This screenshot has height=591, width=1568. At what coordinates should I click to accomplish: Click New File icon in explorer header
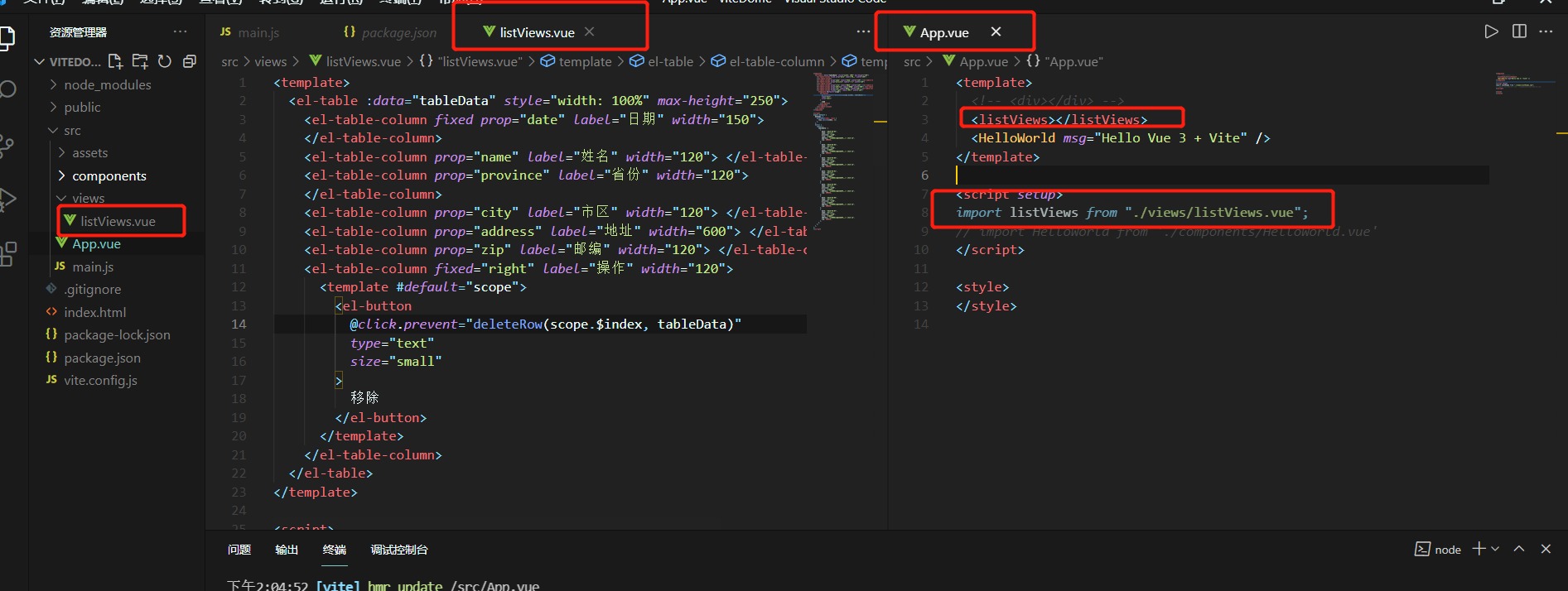[x=115, y=61]
